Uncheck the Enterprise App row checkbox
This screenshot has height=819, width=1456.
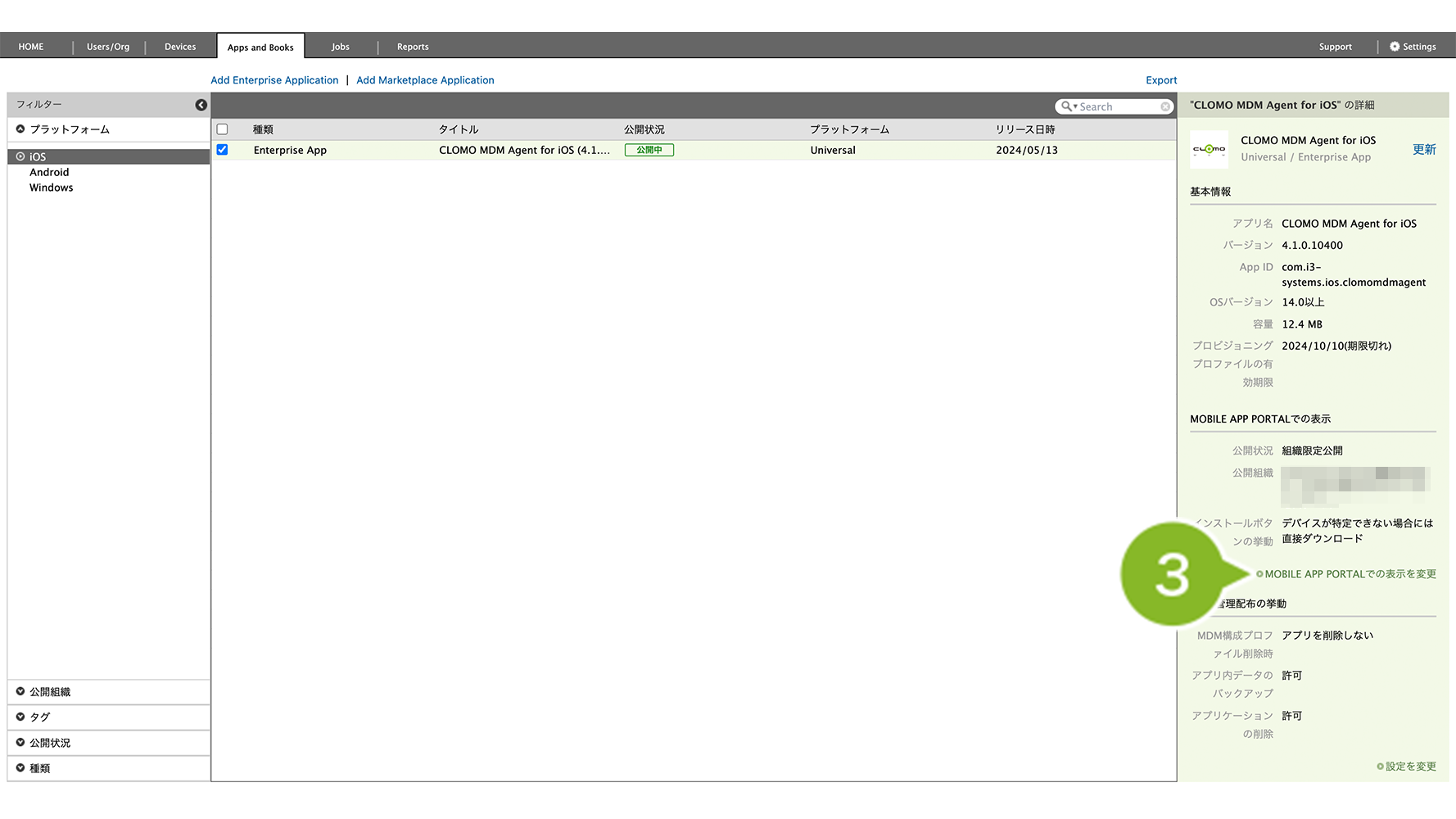[222, 150]
